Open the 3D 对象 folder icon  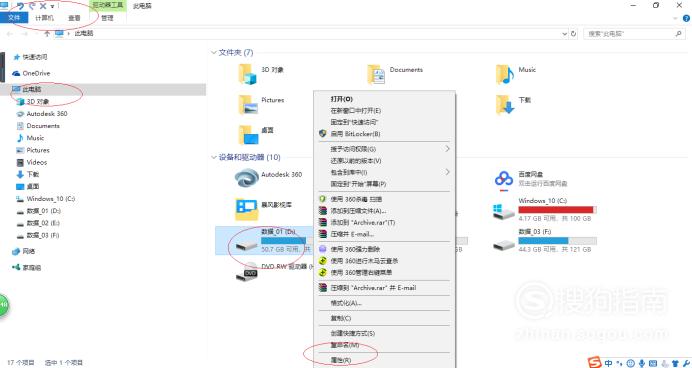(x=248, y=74)
